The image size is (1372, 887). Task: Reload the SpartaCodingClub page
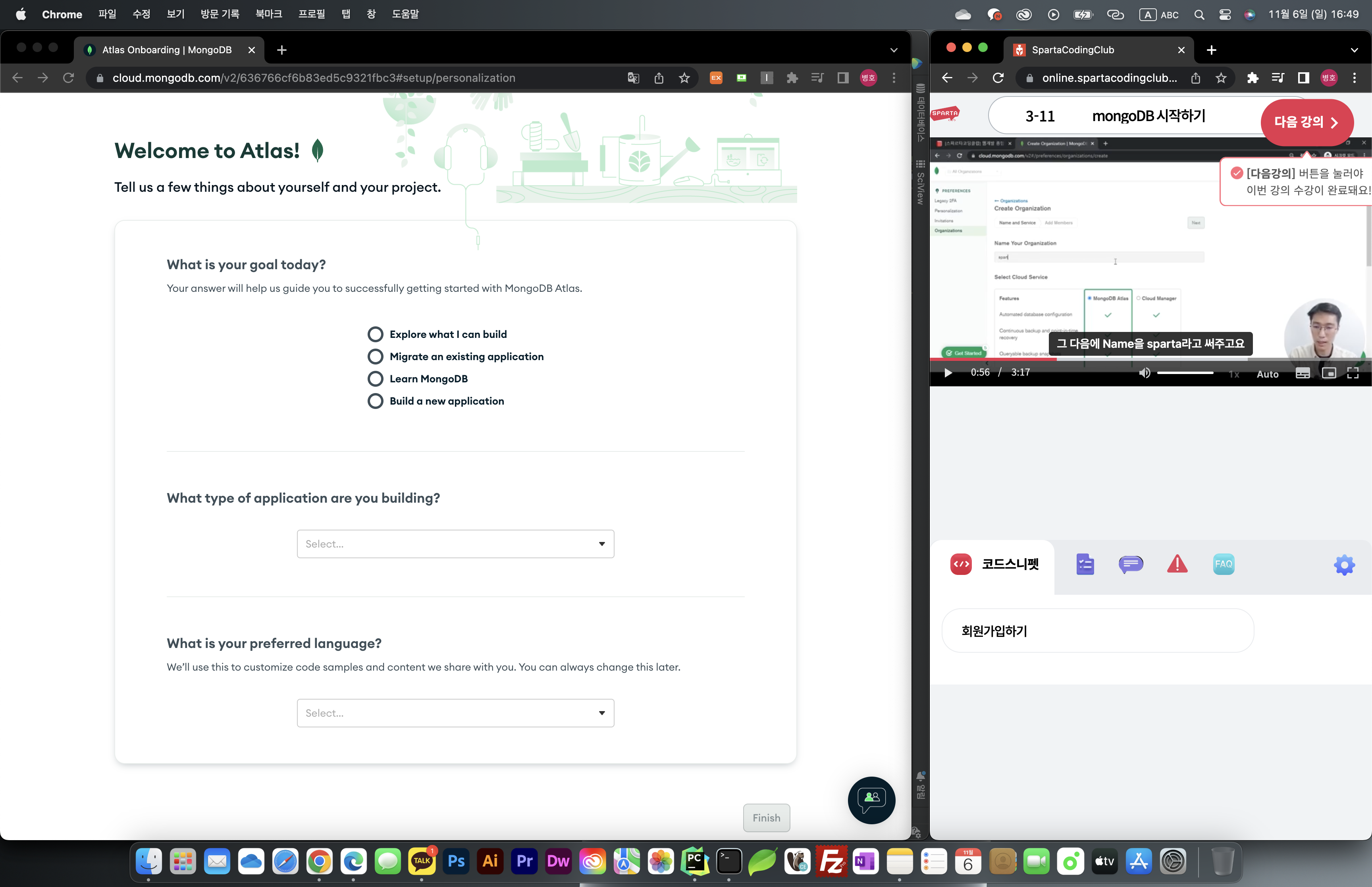pos(998,78)
